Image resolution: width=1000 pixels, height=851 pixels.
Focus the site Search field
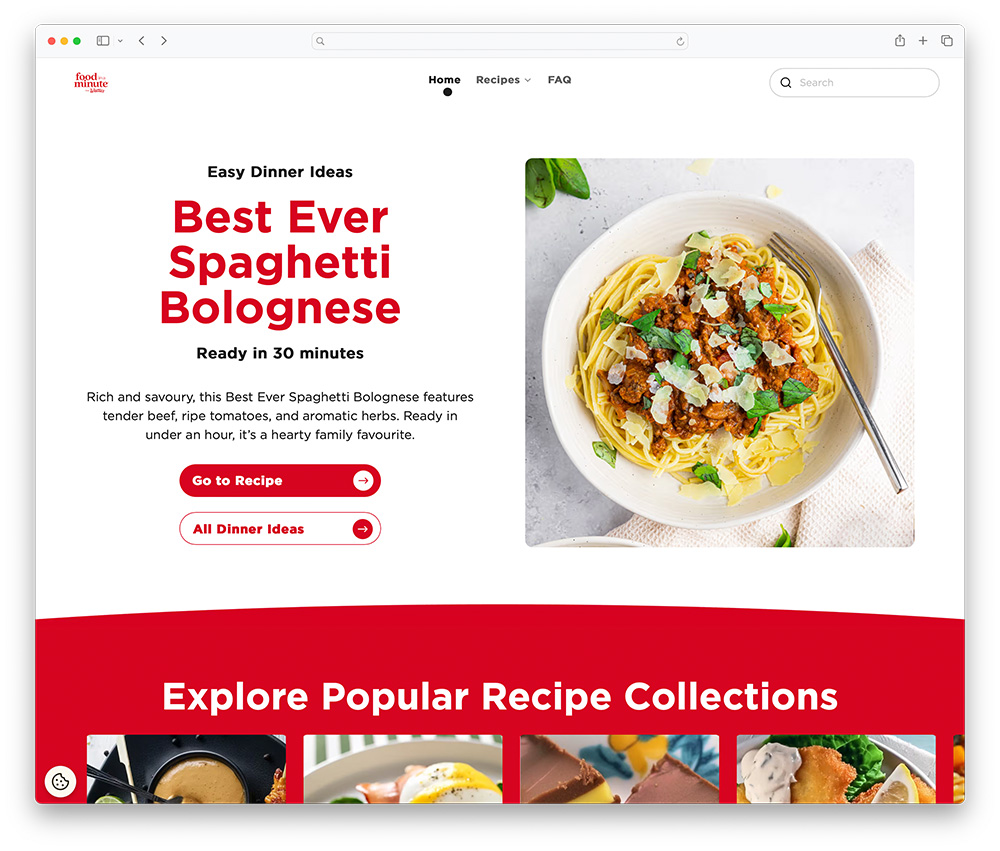coord(854,82)
